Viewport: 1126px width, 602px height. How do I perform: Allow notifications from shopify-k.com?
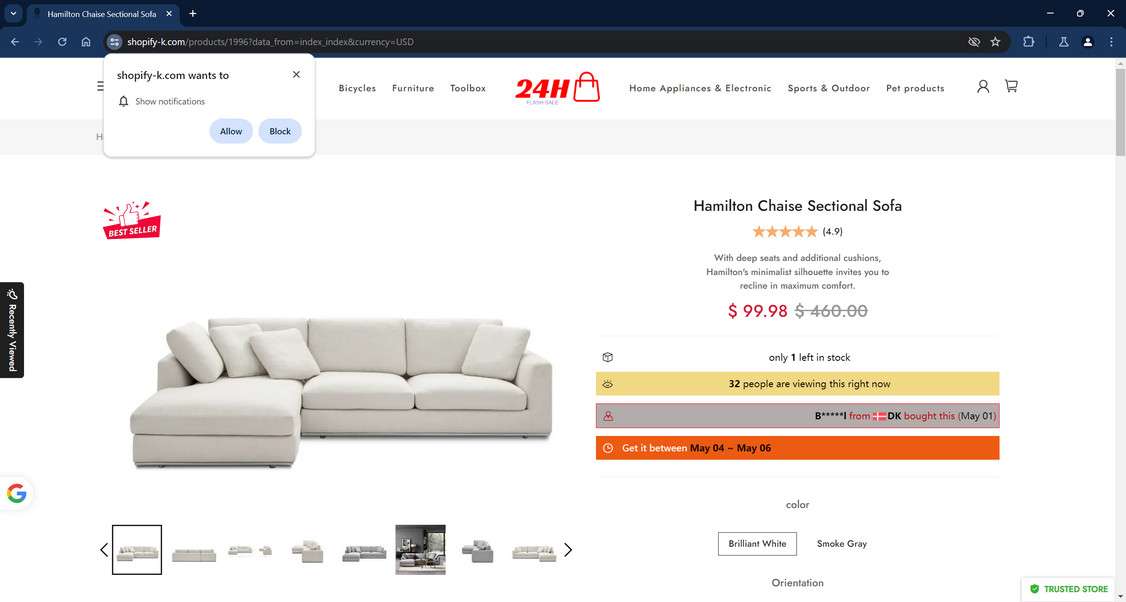pos(231,131)
